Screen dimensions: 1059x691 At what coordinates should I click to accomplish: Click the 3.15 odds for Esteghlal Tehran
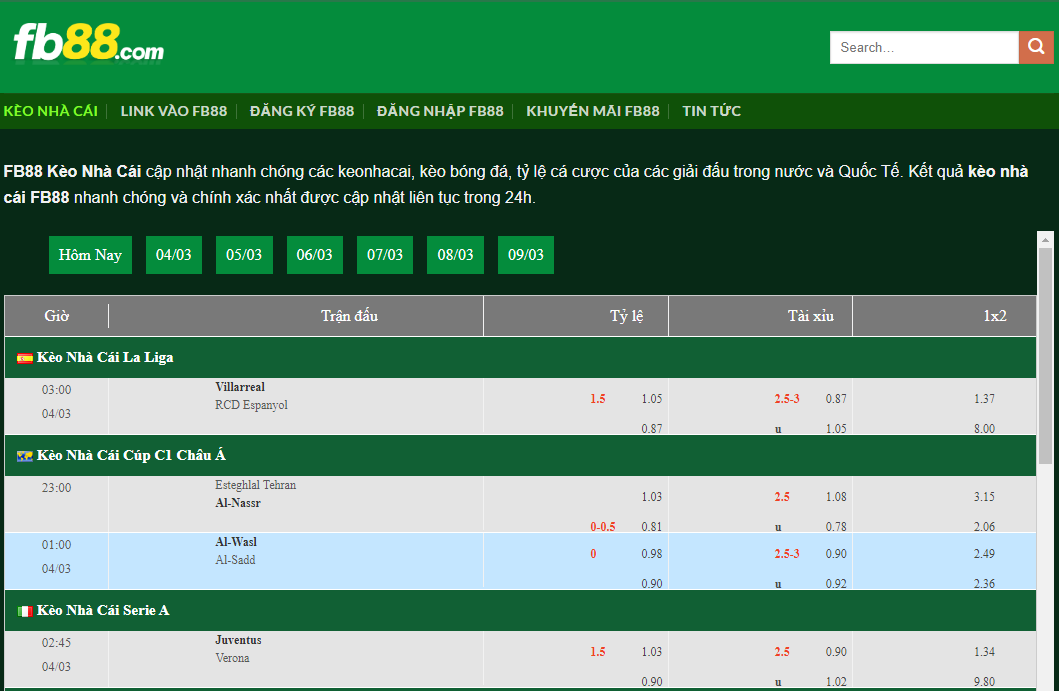coord(984,496)
